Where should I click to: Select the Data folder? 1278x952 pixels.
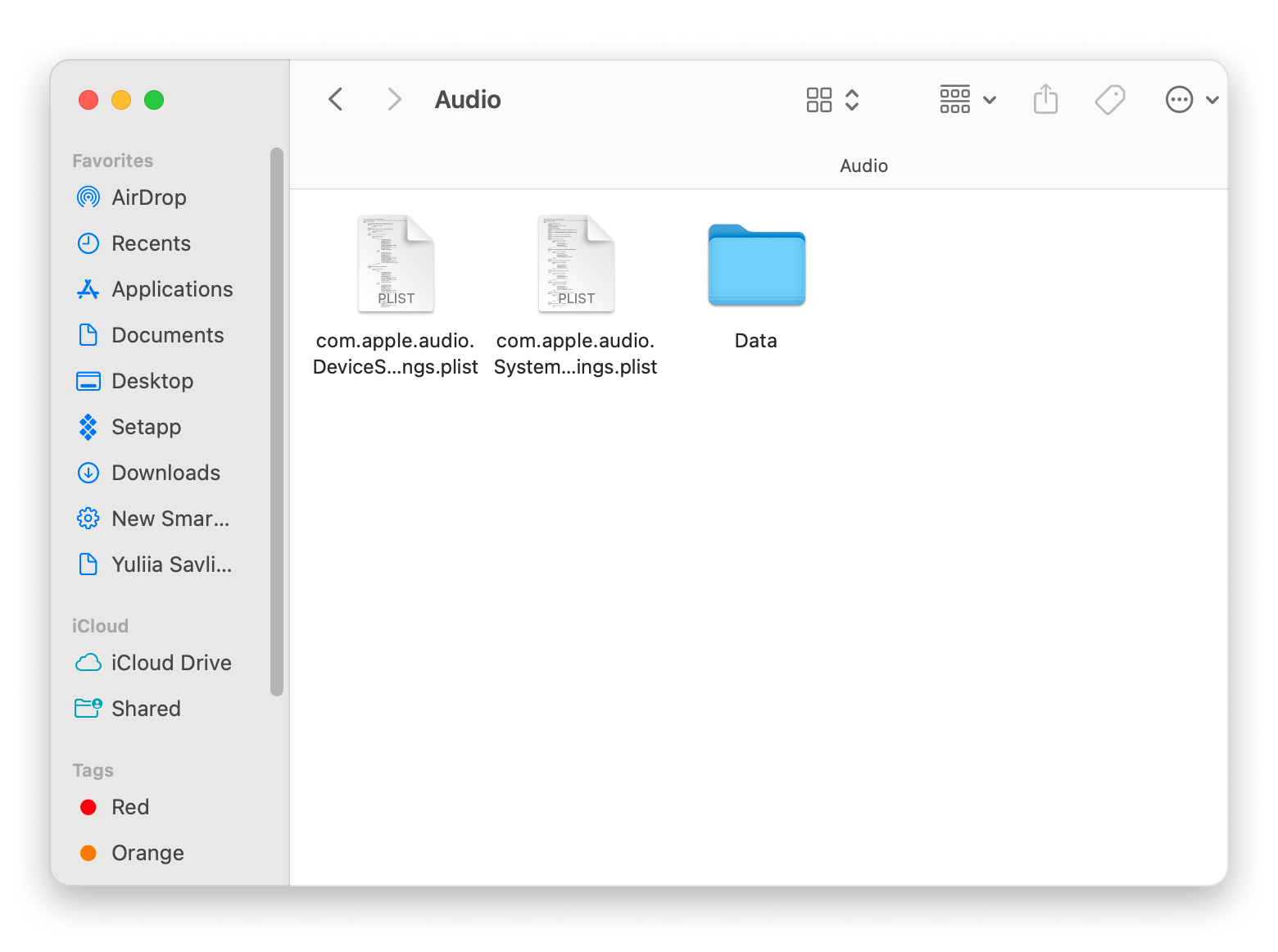(x=756, y=266)
